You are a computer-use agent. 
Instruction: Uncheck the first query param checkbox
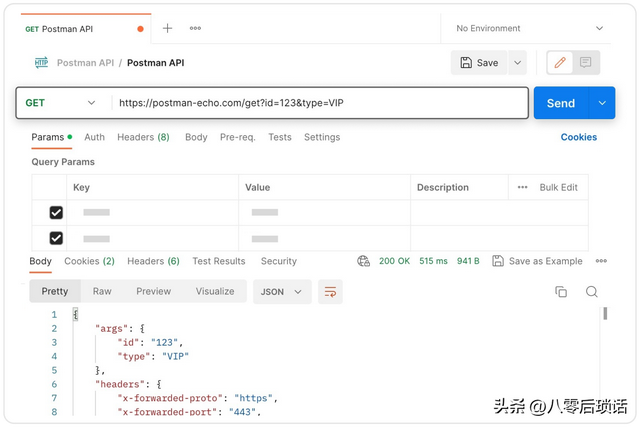tap(56, 212)
